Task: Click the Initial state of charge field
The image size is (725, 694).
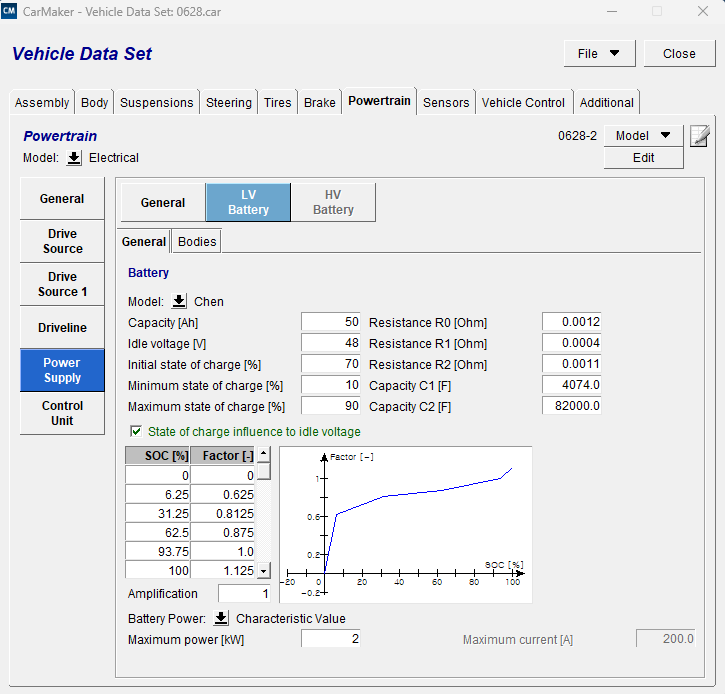Action: click(330, 364)
